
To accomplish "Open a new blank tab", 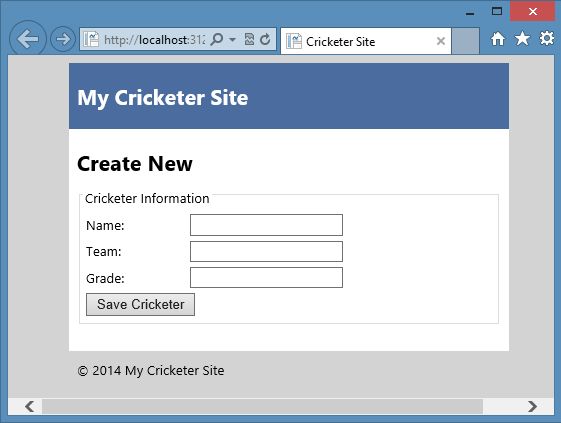I will pyautogui.click(x=465, y=41).
